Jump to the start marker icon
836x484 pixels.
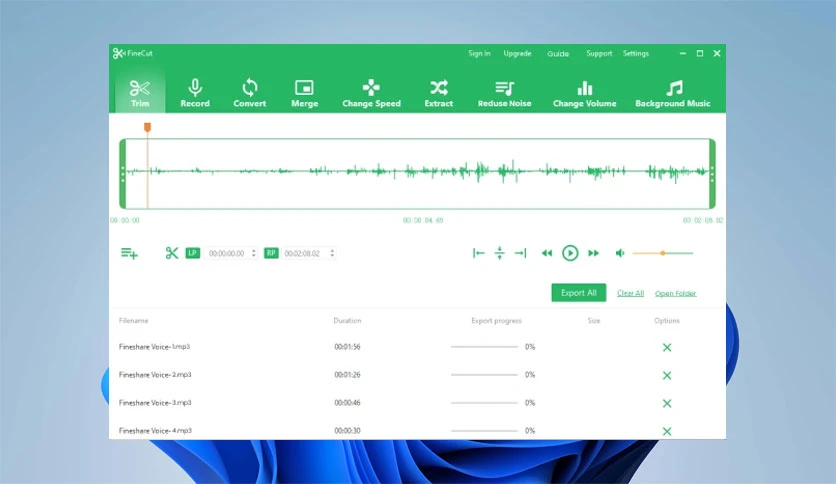pos(478,253)
